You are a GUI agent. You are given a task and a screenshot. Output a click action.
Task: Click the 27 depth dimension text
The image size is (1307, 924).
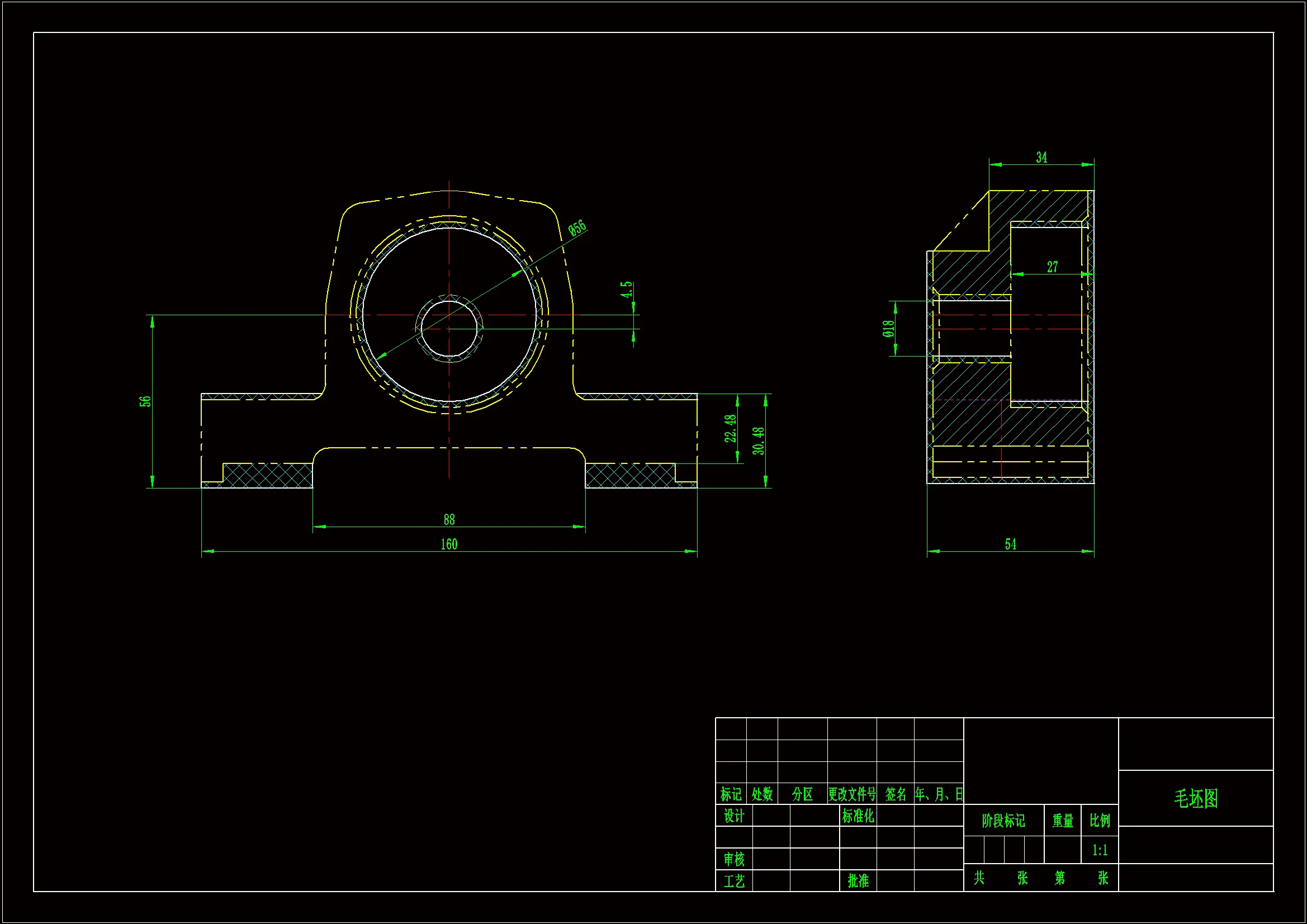[1052, 267]
